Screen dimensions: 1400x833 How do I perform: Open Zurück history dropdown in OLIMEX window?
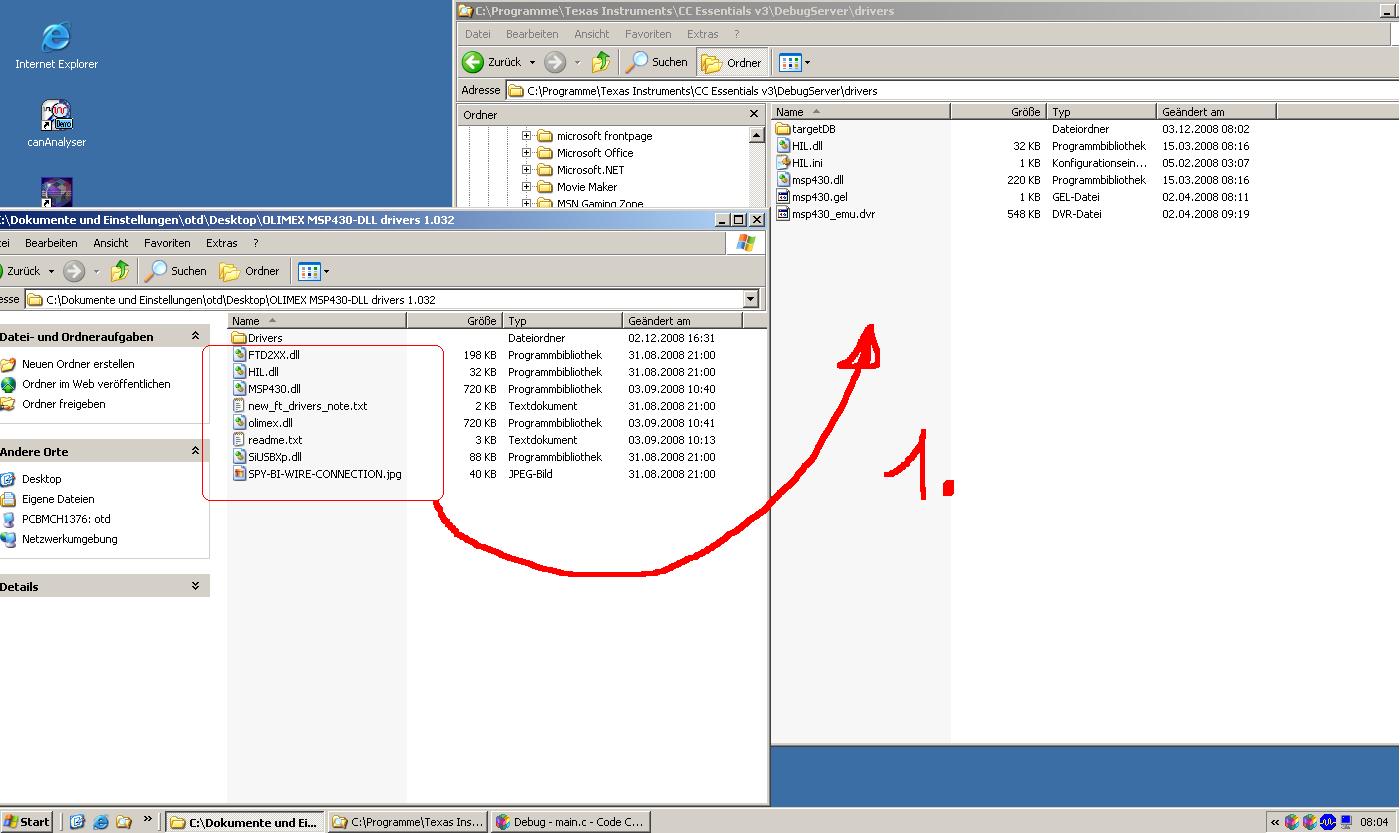[x=51, y=271]
